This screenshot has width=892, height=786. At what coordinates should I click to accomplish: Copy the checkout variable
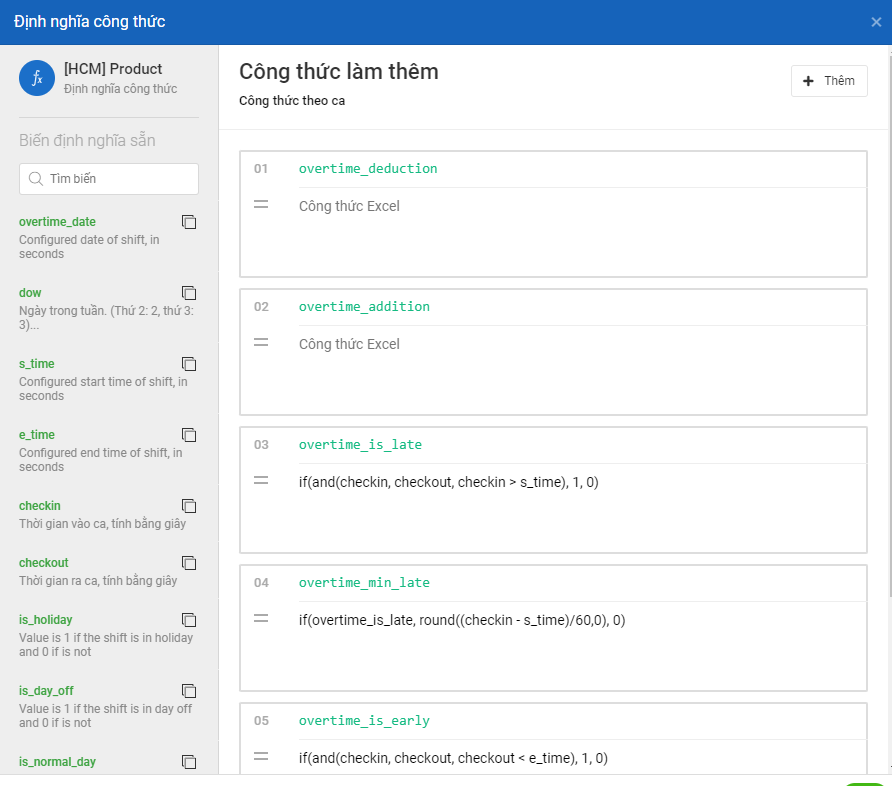pyautogui.click(x=189, y=563)
